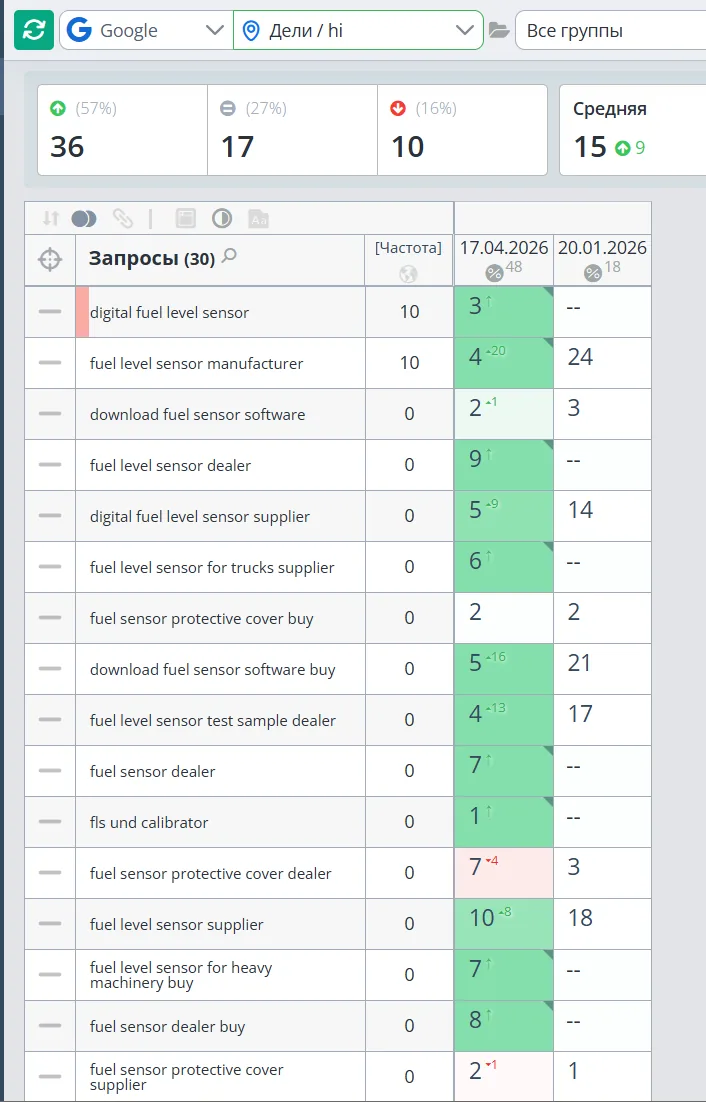The image size is (706, 1102).
Task: Click dash icon for fuel sensor protective cover buy
Action: click(50, 618)
